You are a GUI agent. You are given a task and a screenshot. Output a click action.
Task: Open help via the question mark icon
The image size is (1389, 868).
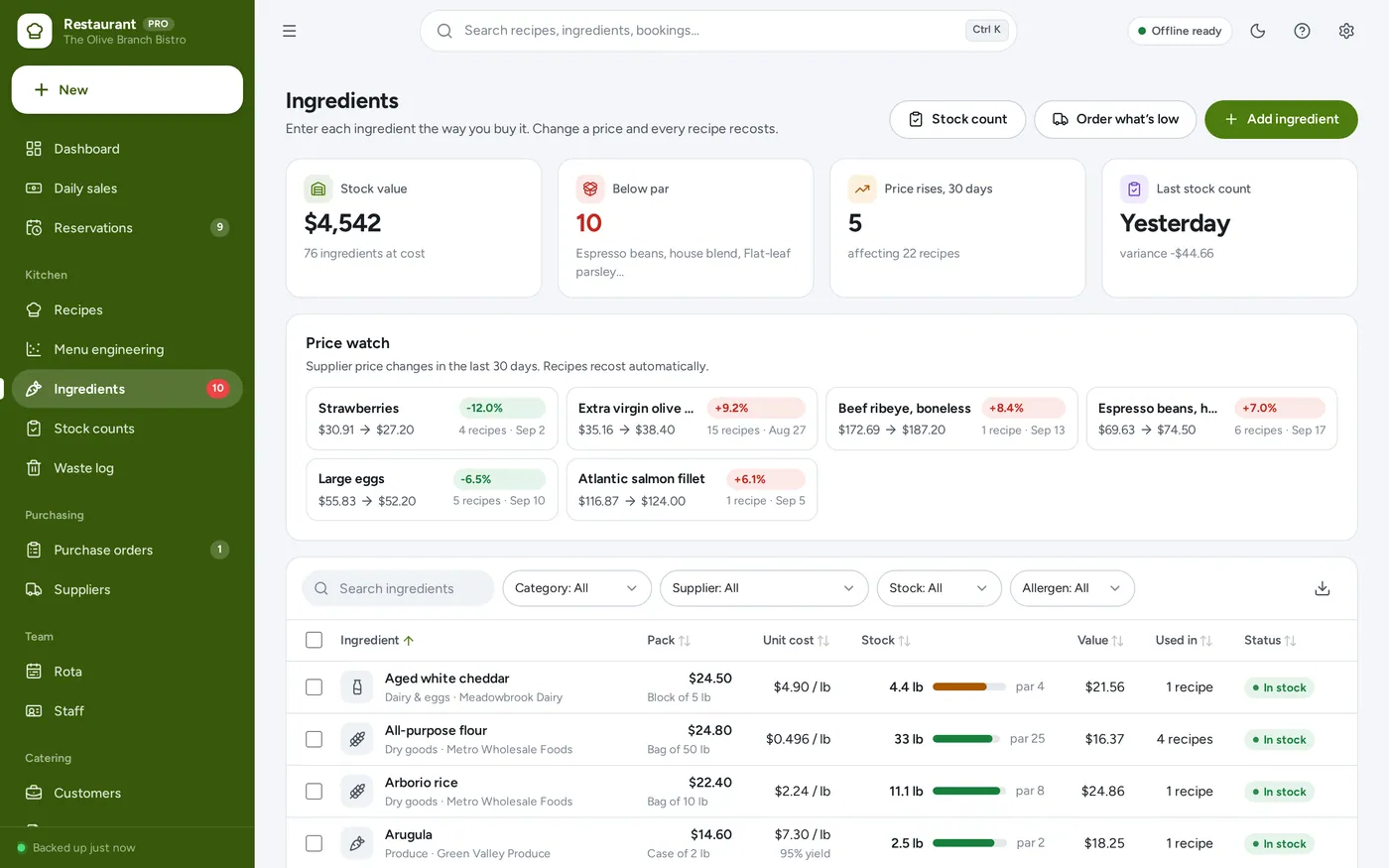click(x=1303, y=31)
